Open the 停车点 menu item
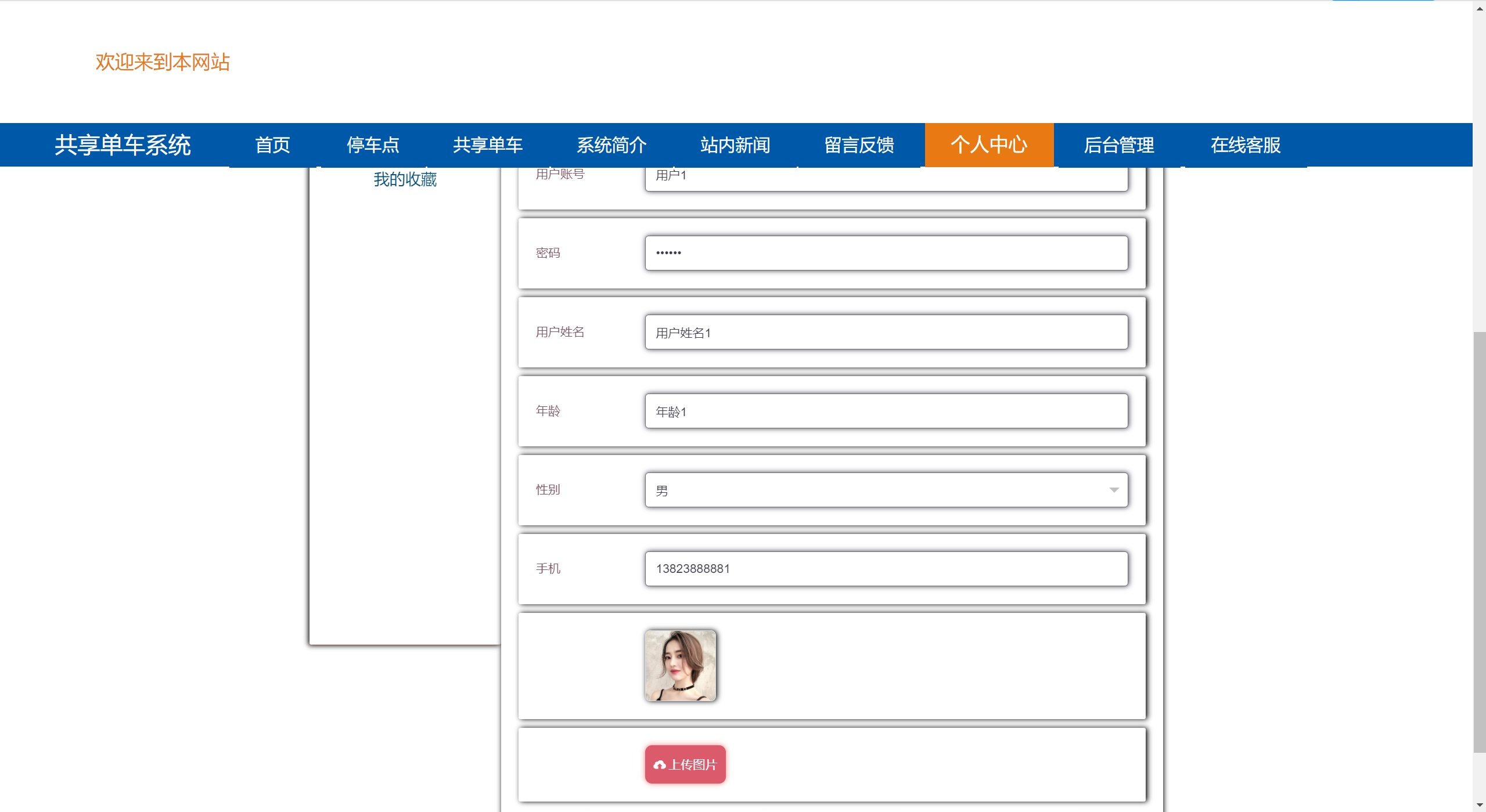The image size is (1486, 812). point(373,145)
